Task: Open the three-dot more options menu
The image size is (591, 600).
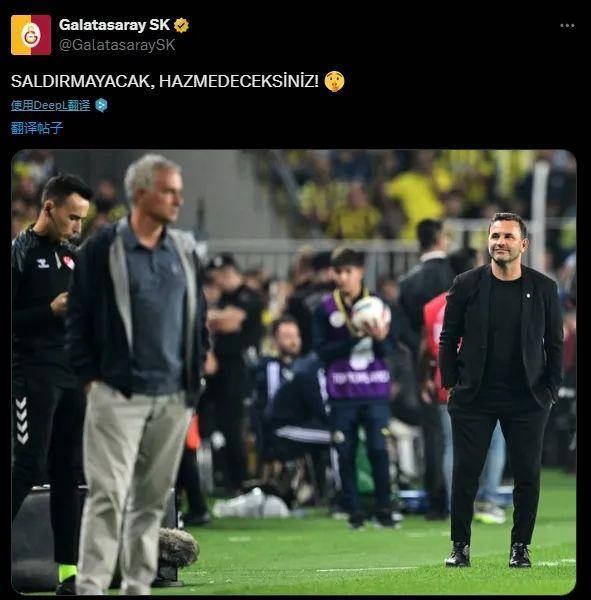Action: pyautogui.click(x=567, y=26)
